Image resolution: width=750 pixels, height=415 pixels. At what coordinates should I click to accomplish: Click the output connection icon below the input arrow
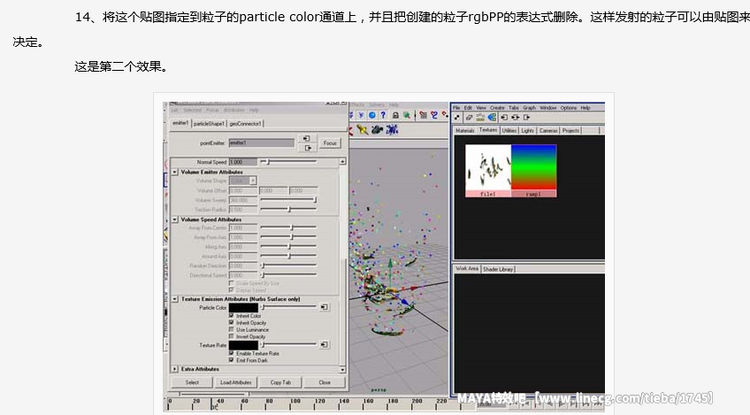coord(308,148)
